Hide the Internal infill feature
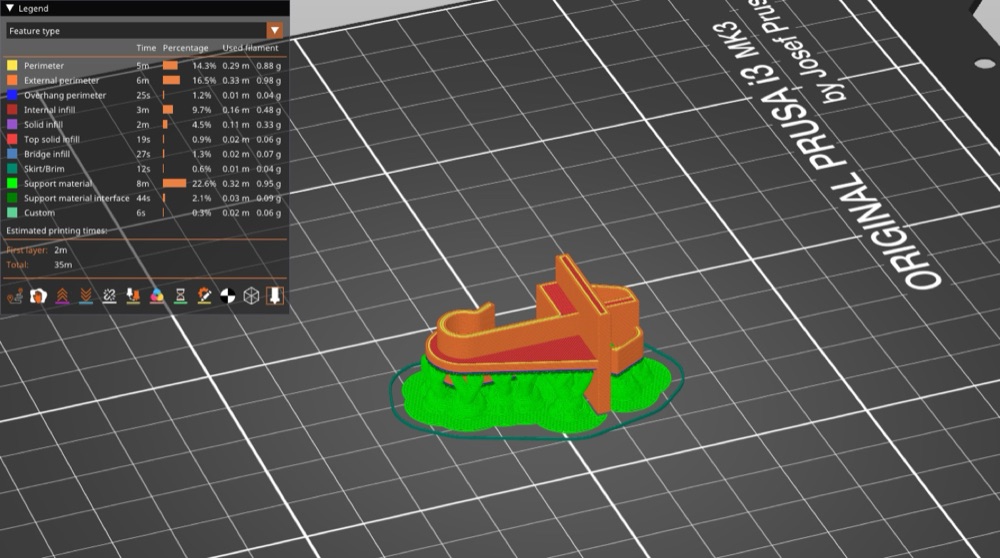Screen dimensions: 1000x558 50,110
